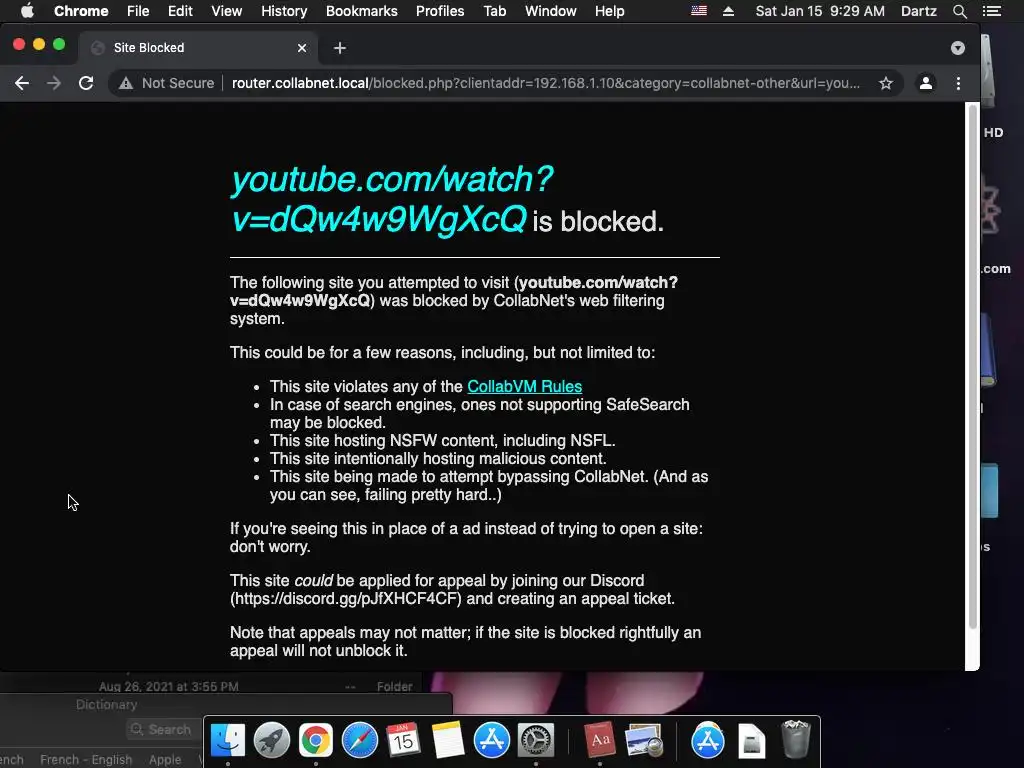The height and width of the screenshot is (768, 1024).
Task: Open System Preferences in the dock
Action: [536, 740]
